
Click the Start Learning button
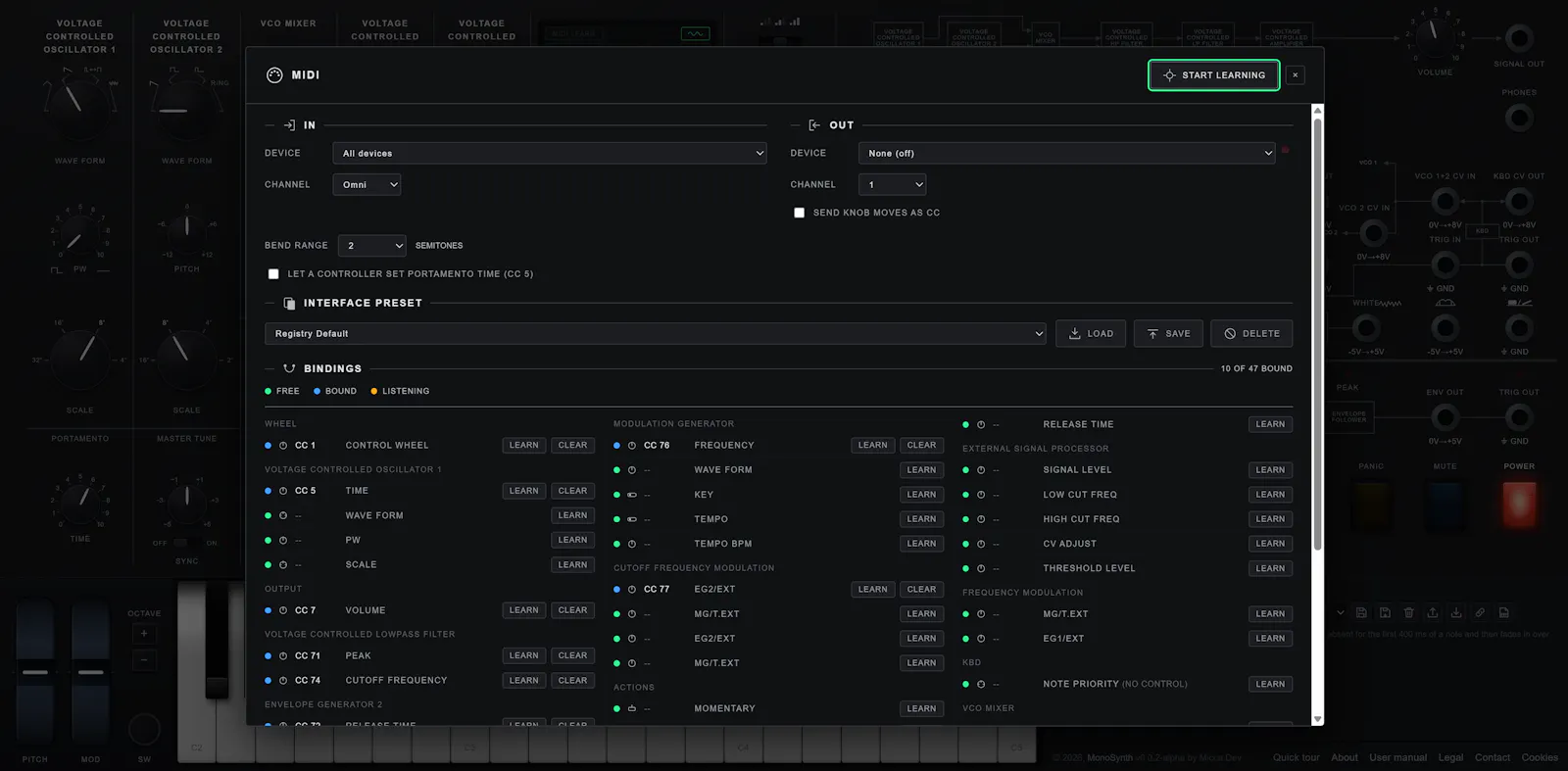click(x=1214, y=75)
